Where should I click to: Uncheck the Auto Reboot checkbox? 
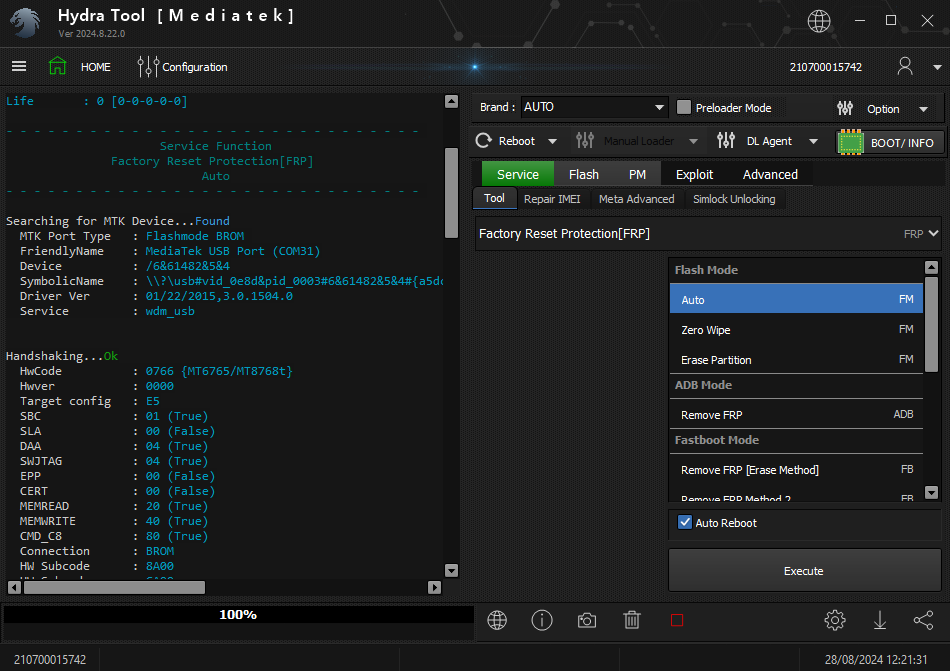[685, 522]
